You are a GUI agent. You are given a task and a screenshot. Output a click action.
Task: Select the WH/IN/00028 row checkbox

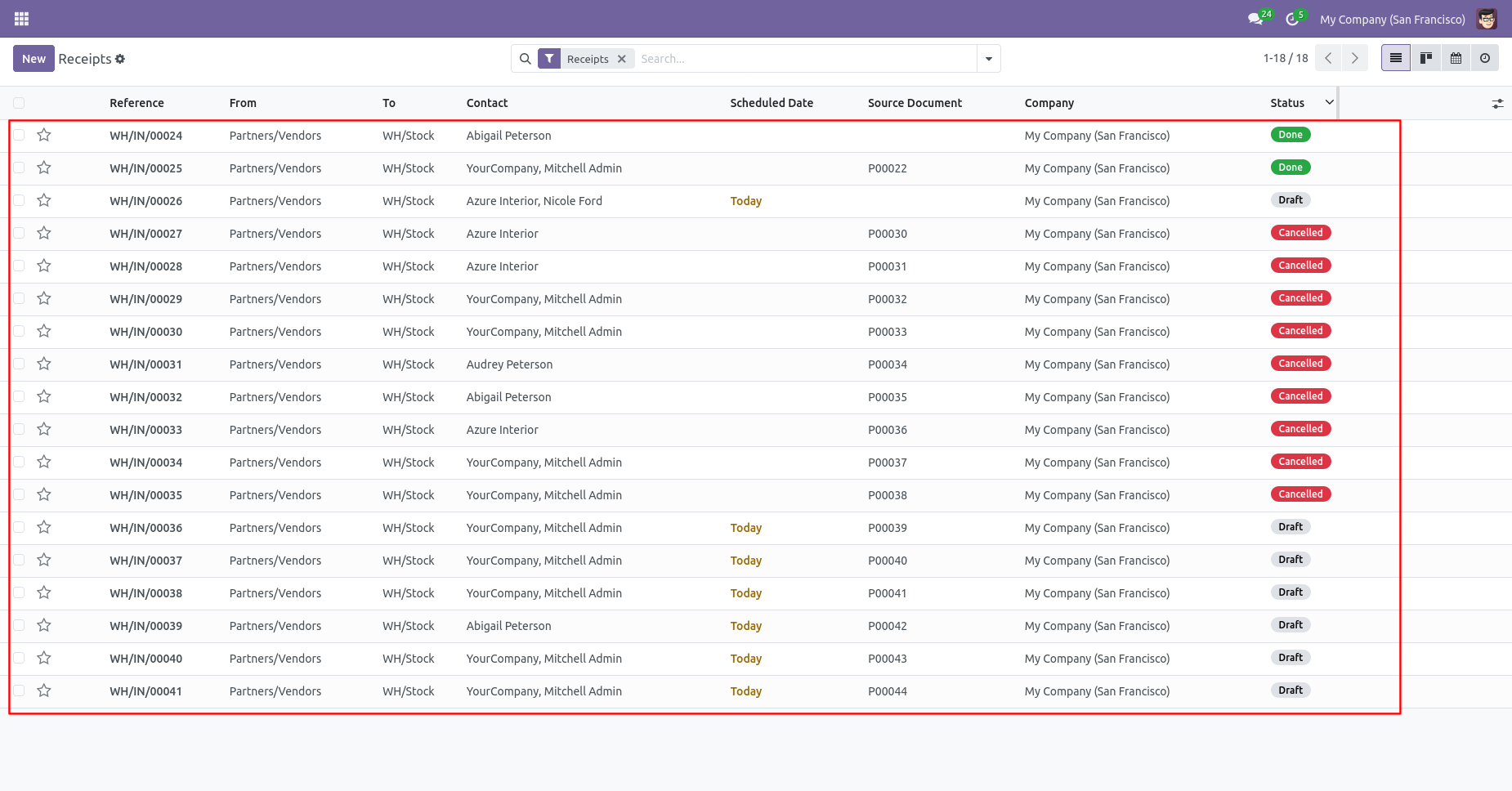(19, 266)
